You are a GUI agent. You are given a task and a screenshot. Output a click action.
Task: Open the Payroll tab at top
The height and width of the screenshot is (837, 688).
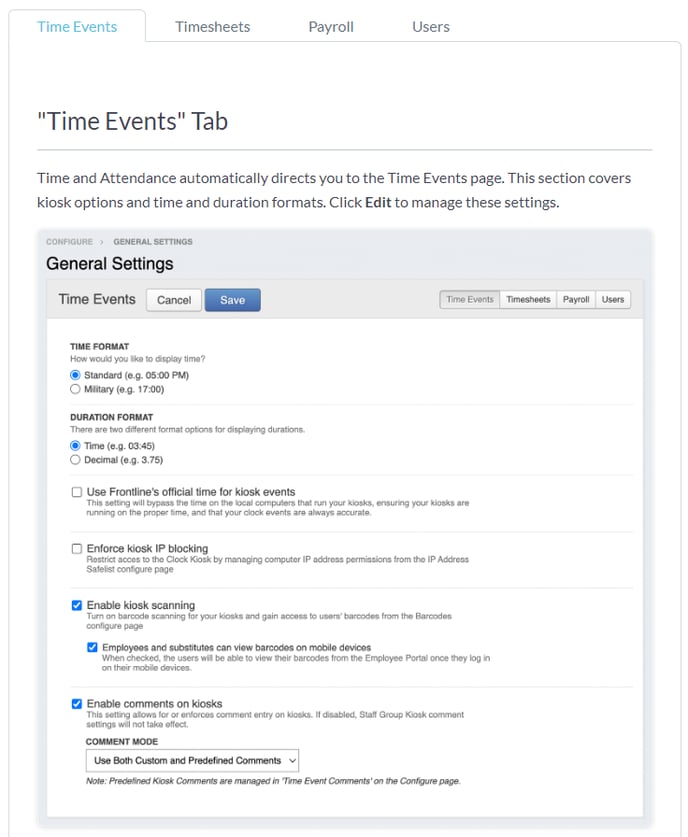click(331, 27)
